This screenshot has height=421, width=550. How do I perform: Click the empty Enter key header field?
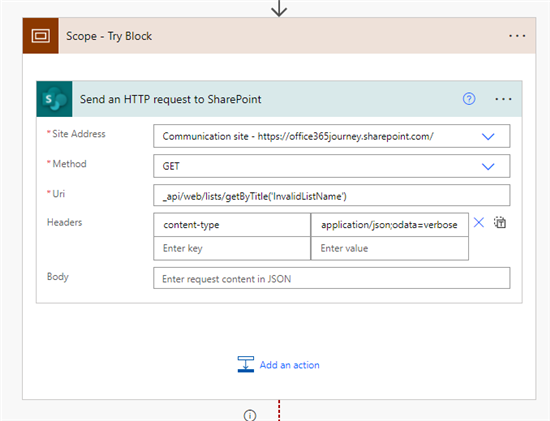pos(232,248)
